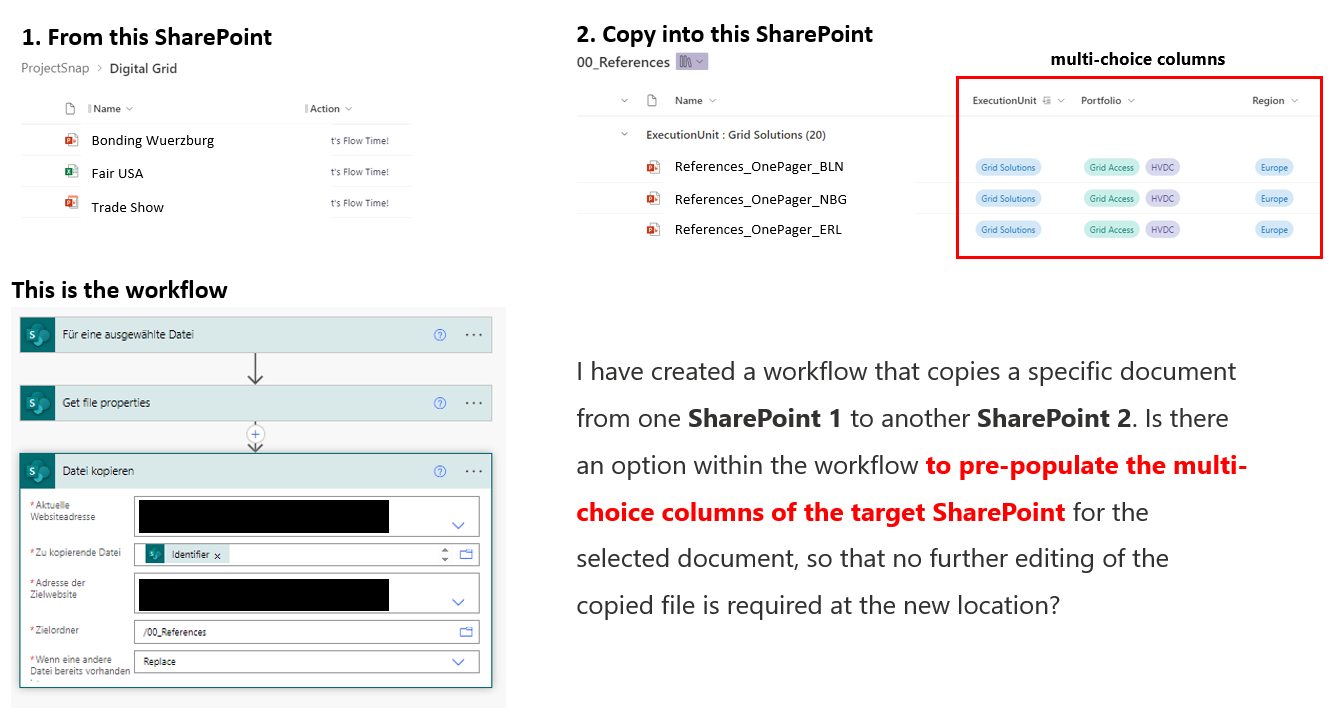Open Name column menu in Digital Grid
1344x714 pixels.
130,109
